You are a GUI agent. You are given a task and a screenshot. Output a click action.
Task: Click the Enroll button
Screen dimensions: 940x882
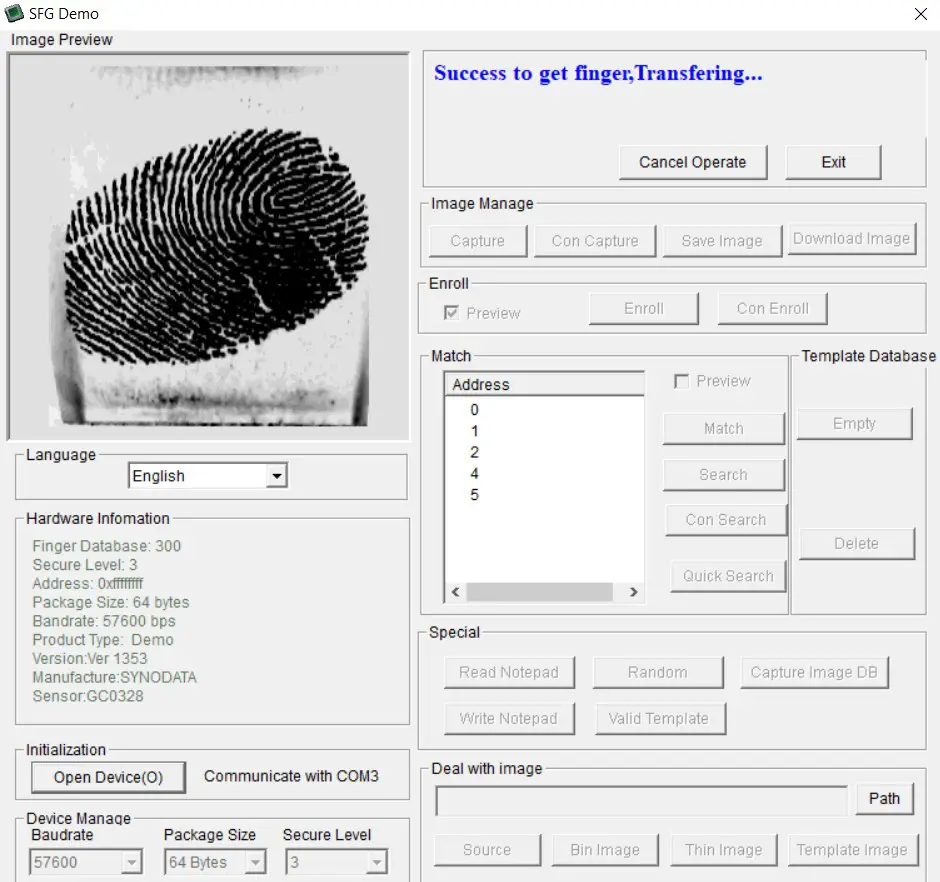pyautogui.click(x=644, y=308)
